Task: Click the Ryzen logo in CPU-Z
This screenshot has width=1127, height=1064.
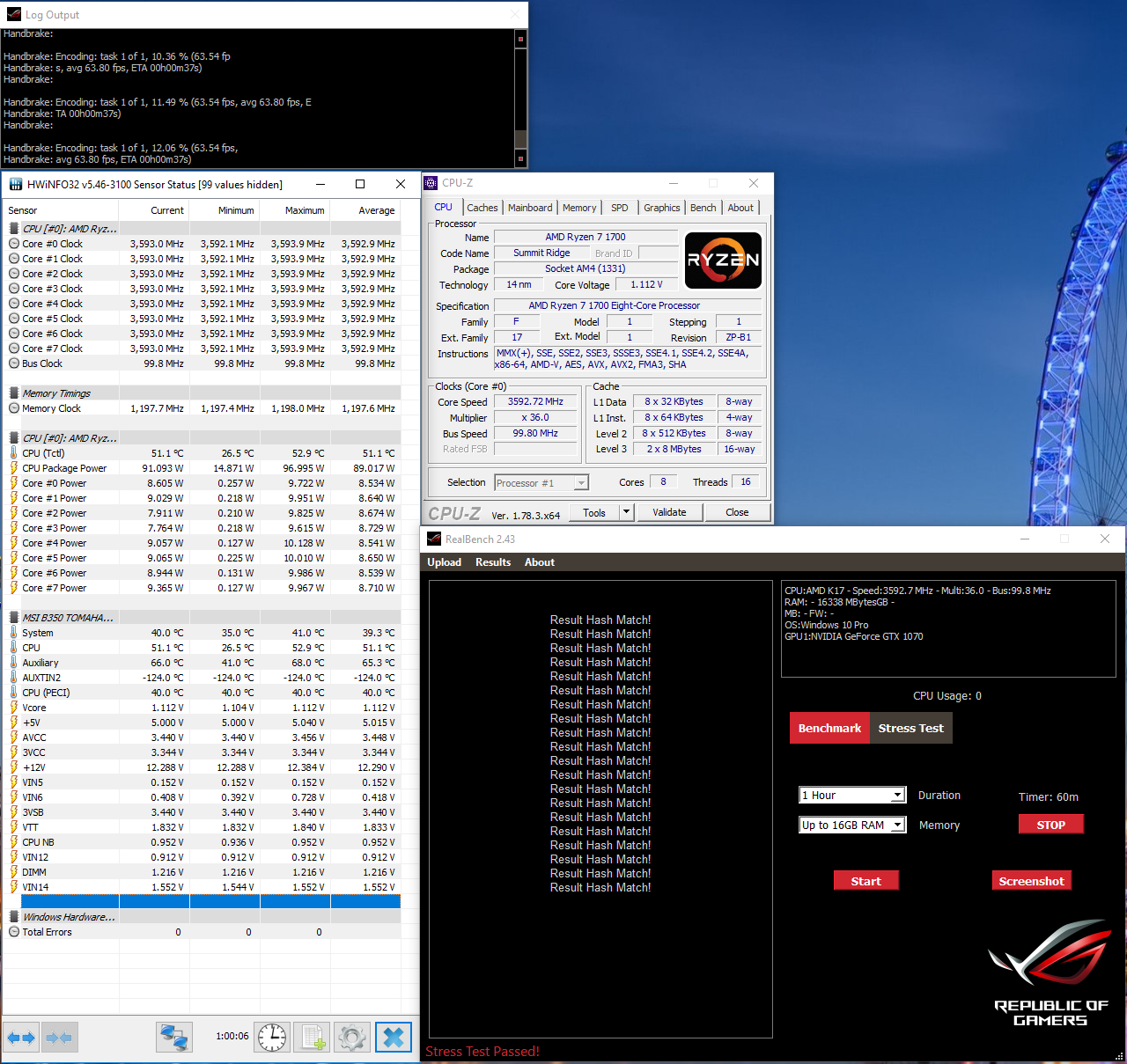Action: 723,260
